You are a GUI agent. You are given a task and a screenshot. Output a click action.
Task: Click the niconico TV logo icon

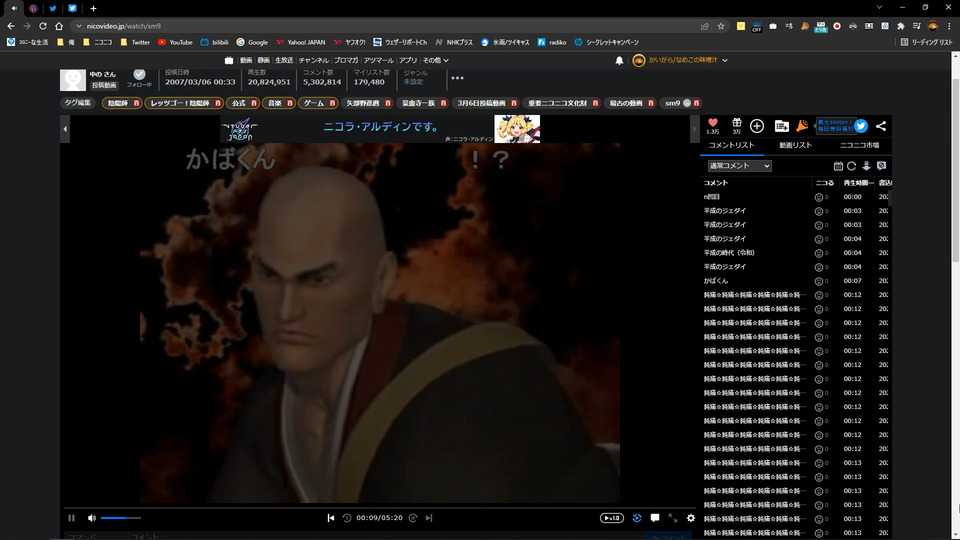pos(229,60)
